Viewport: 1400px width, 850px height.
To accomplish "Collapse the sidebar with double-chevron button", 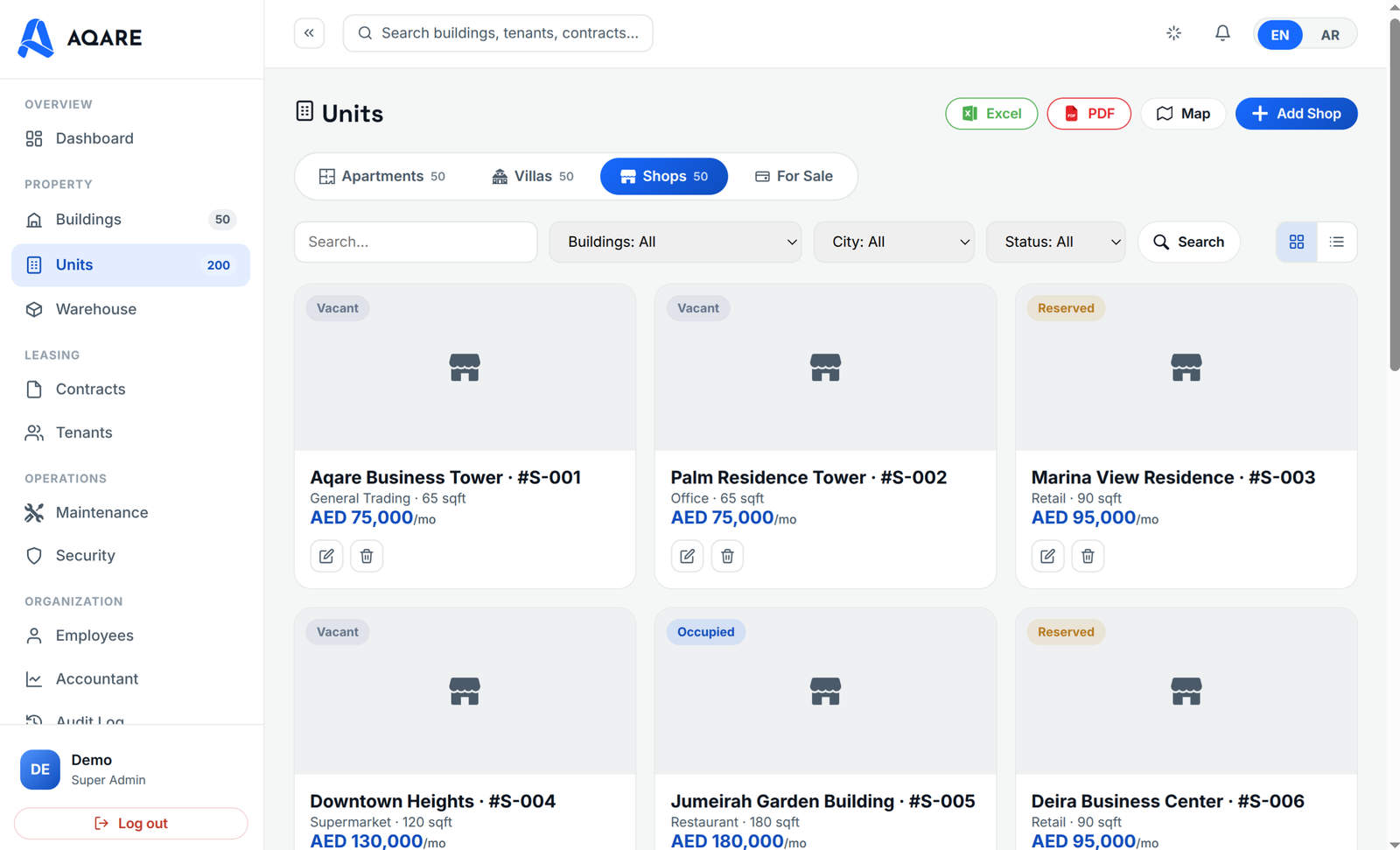I will pyautogui.click(x=309, y=33).
